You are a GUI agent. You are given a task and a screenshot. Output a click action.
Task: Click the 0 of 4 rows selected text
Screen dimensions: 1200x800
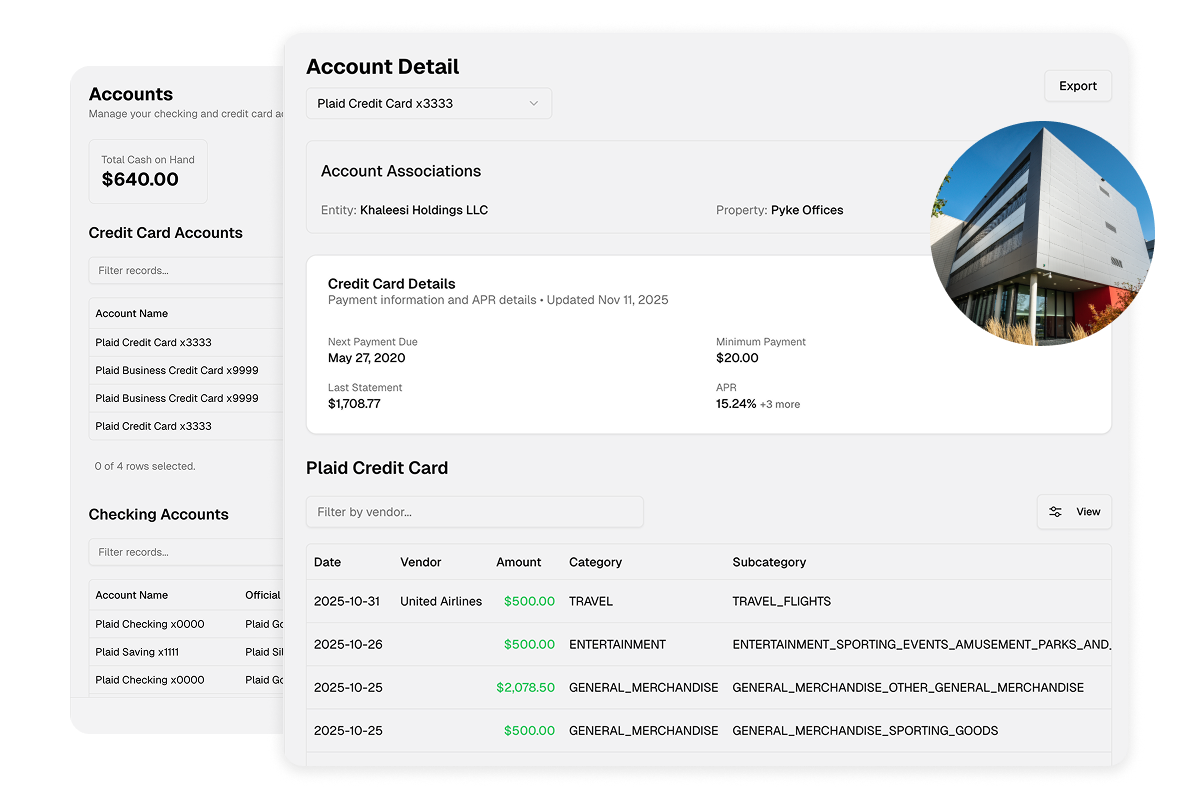[145, 466]
